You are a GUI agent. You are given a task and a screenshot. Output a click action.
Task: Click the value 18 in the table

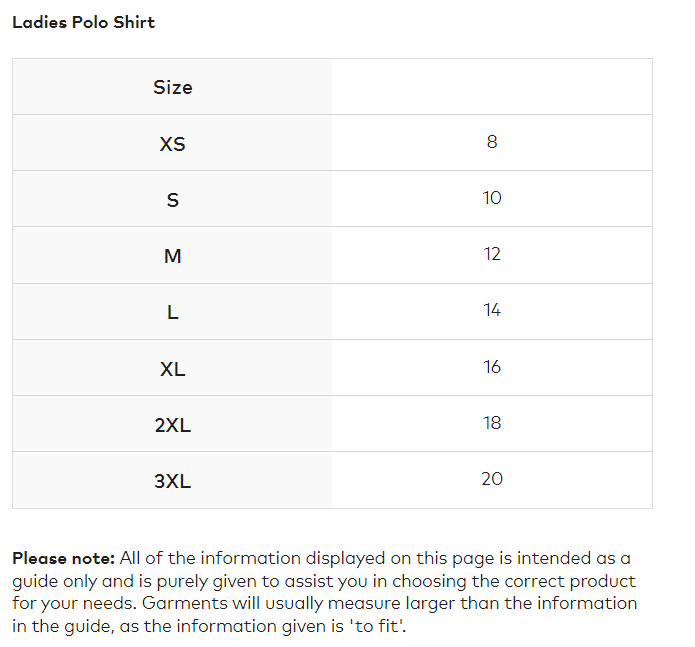click(x=491, y=423)
